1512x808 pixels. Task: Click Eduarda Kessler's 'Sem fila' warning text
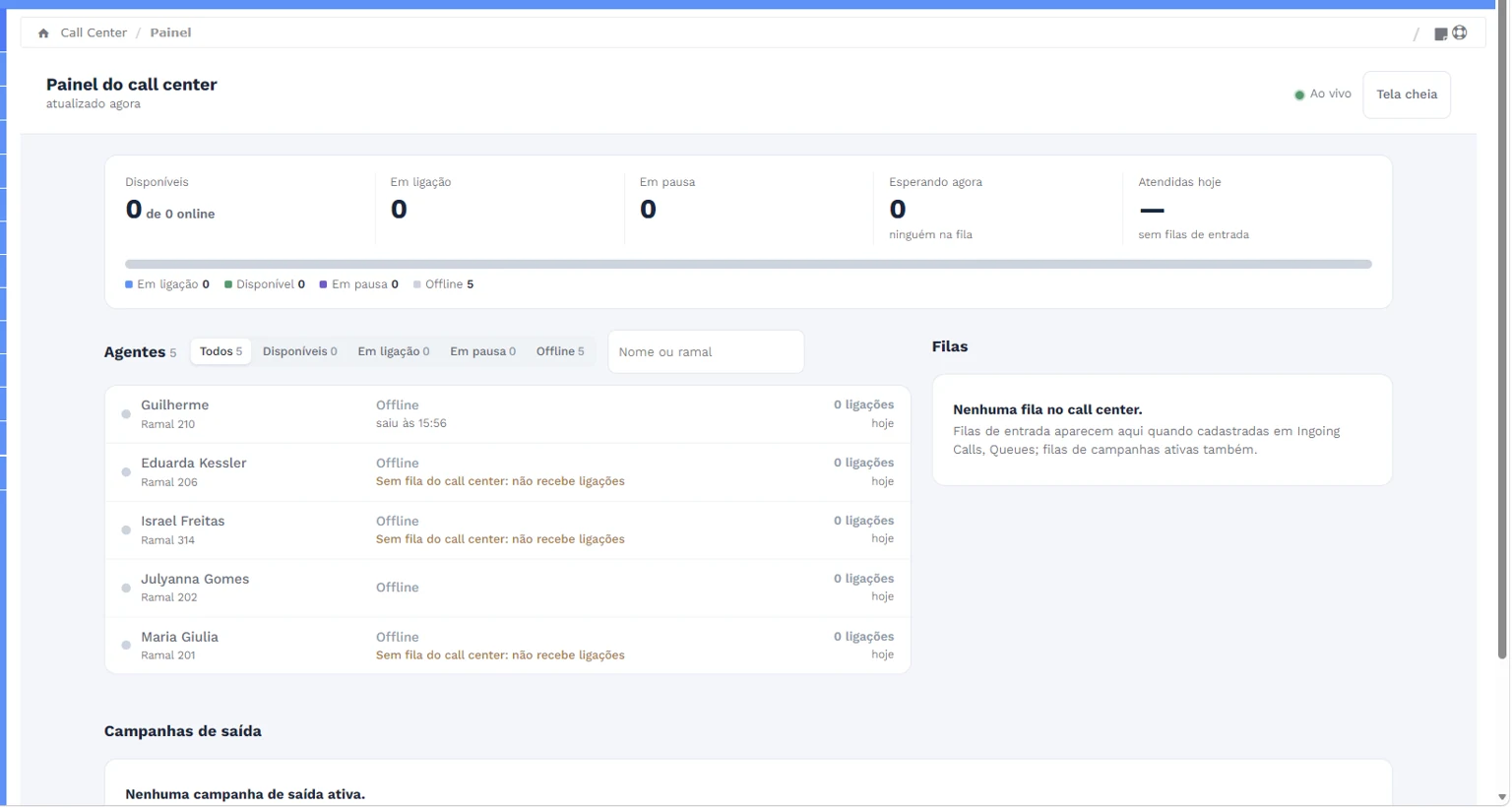[500, 481]
